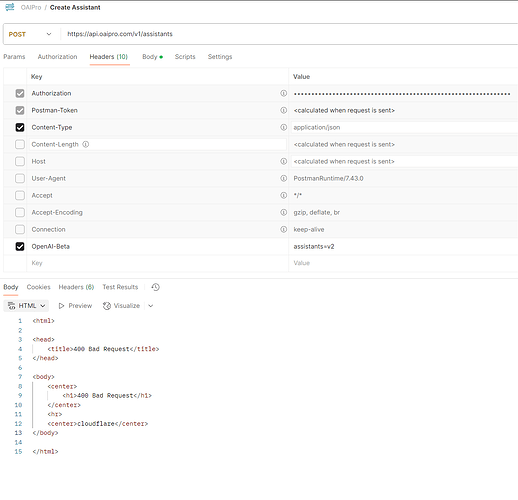This screenshot has width=518, height=500.
Task: Open the Scripts tab
Action: (x=185, y=57)
